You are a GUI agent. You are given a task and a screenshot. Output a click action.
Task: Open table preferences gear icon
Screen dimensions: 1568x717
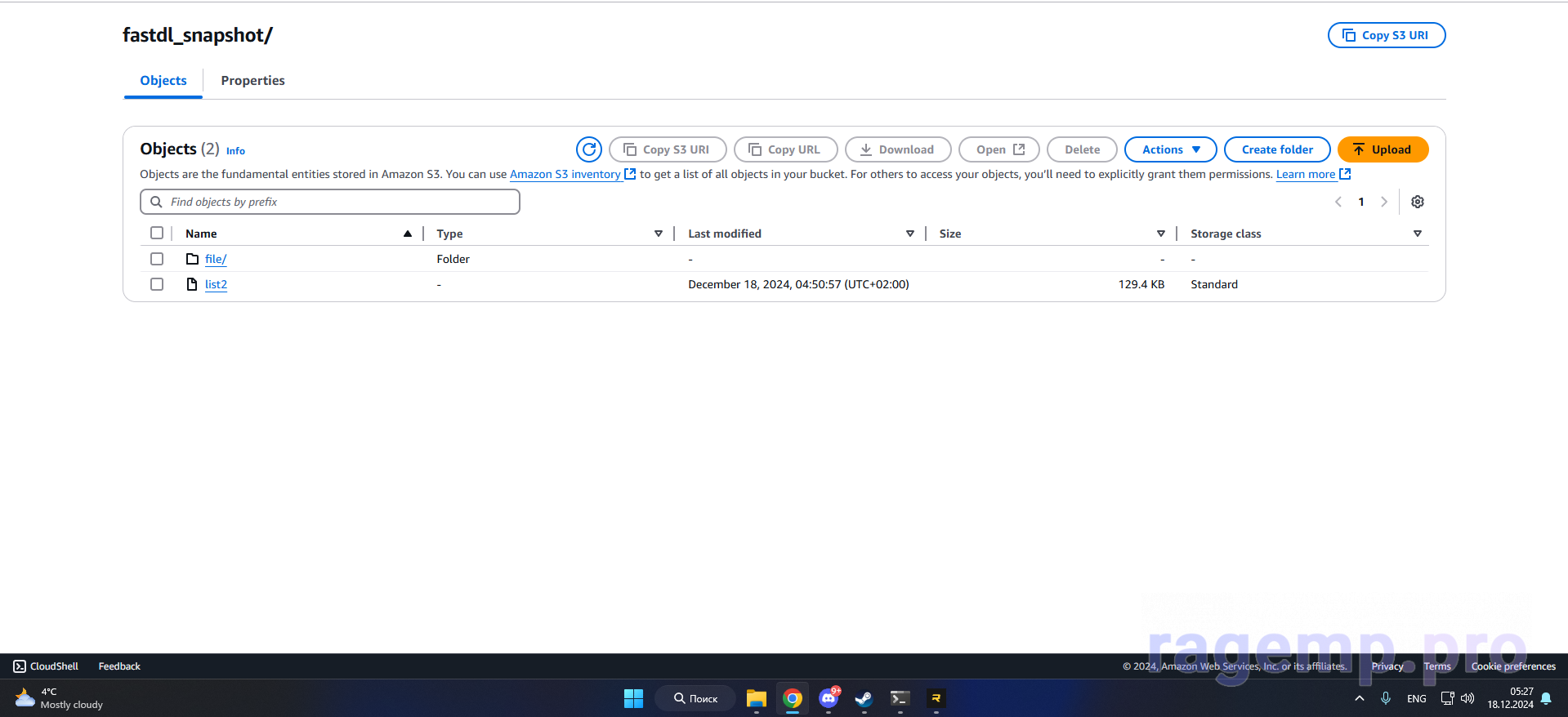tap(1418, 202)
